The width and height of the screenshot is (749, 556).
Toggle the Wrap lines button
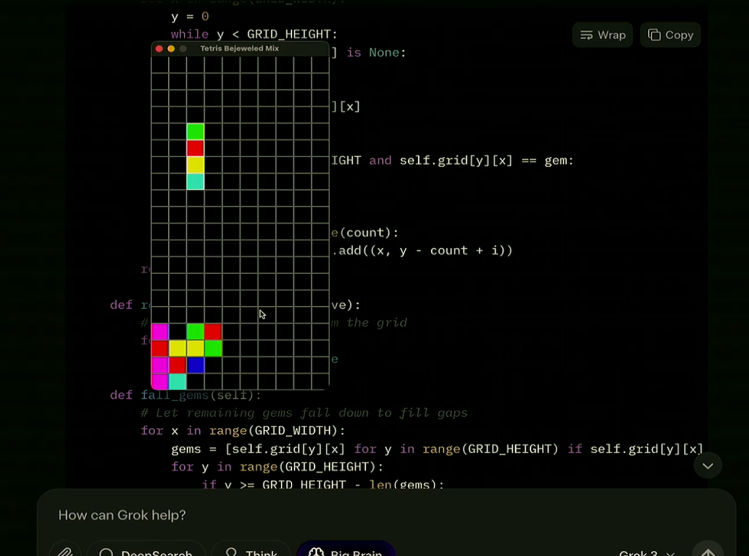pyautogui.click(x=603, y=35)
